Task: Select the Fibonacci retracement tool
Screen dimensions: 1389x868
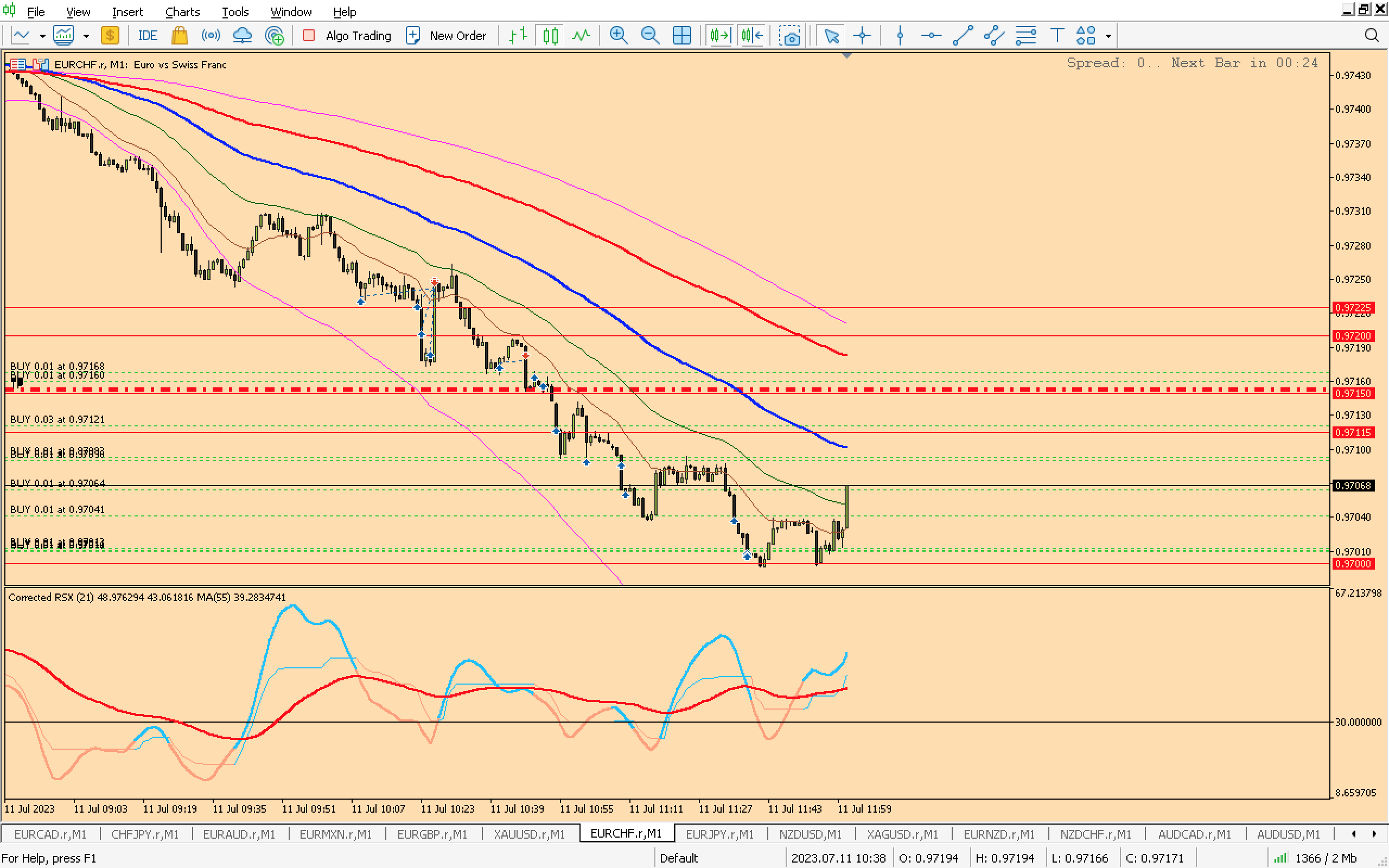Action: [x=1025, y=36]
